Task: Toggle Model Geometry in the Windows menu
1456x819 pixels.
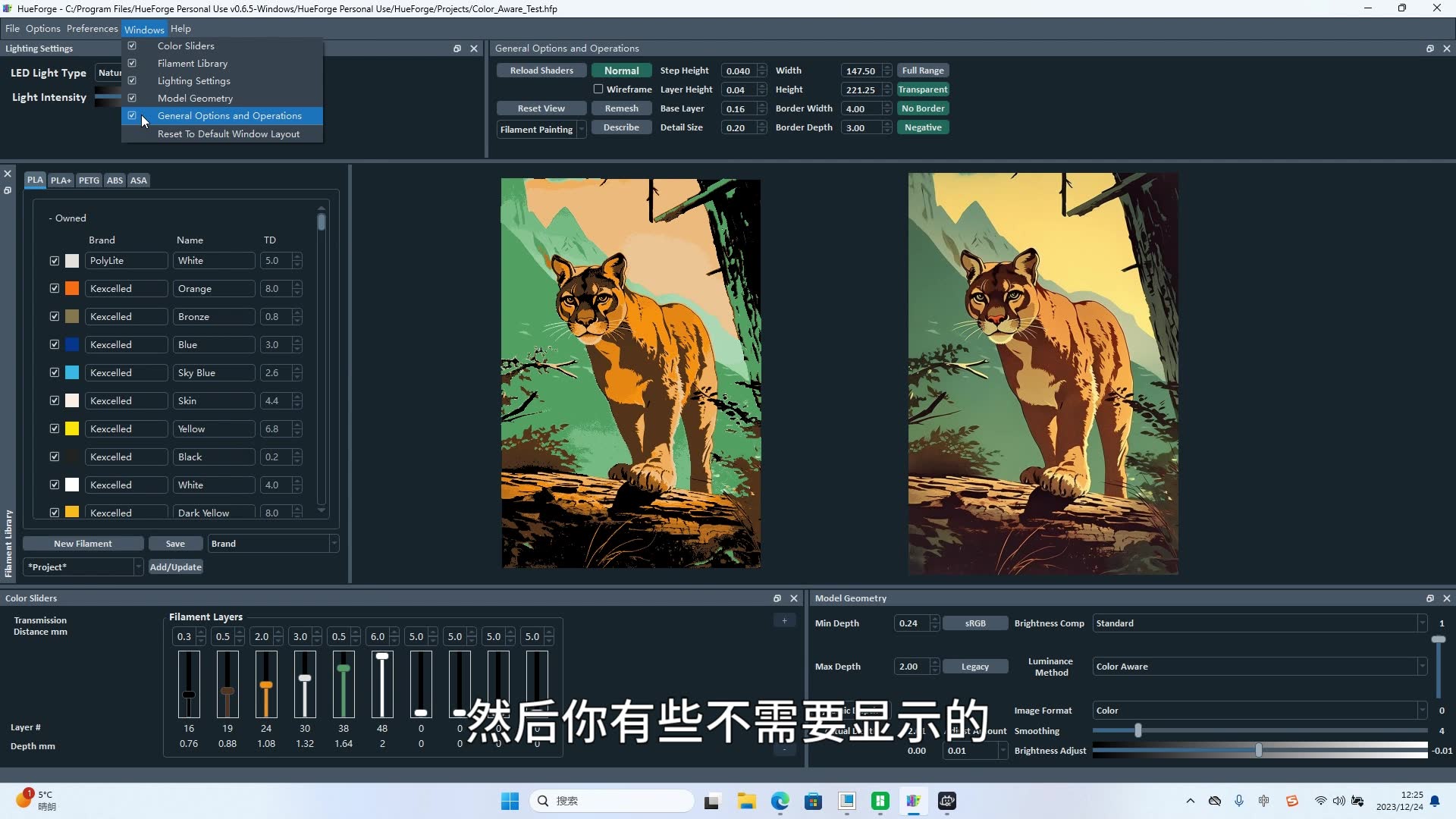Action: (x=195, y=98)
